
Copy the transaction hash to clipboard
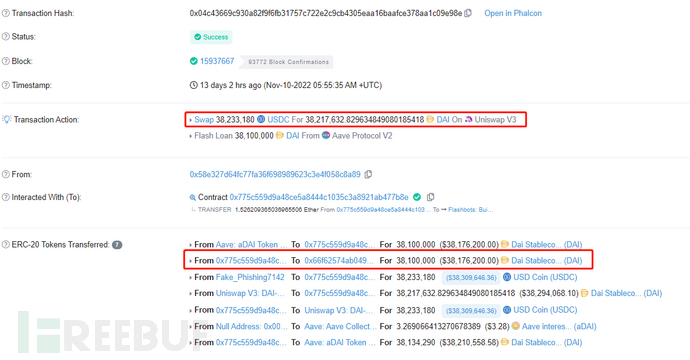tap(468, 13)
